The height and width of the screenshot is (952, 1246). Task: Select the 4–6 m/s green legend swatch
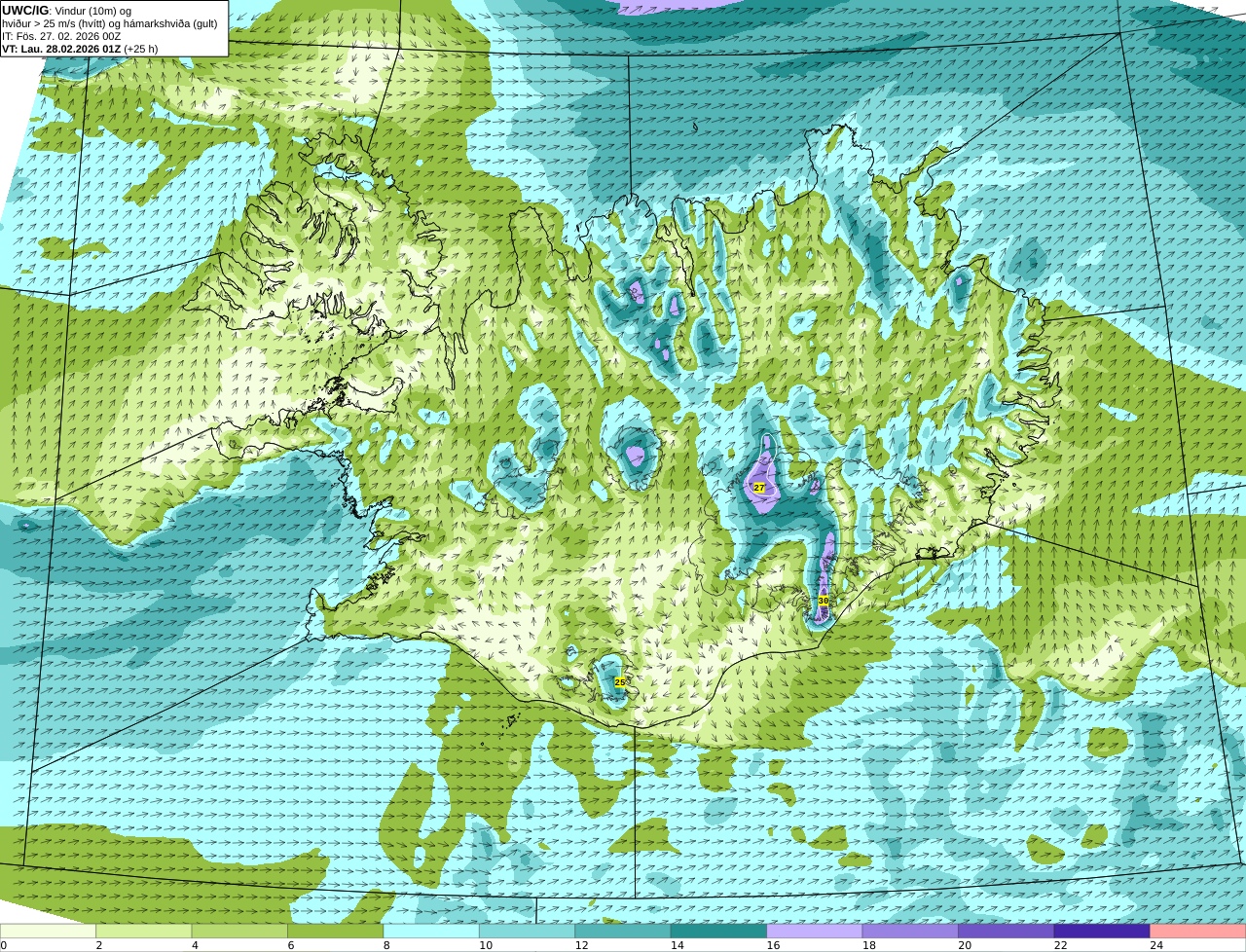(239, 931)
